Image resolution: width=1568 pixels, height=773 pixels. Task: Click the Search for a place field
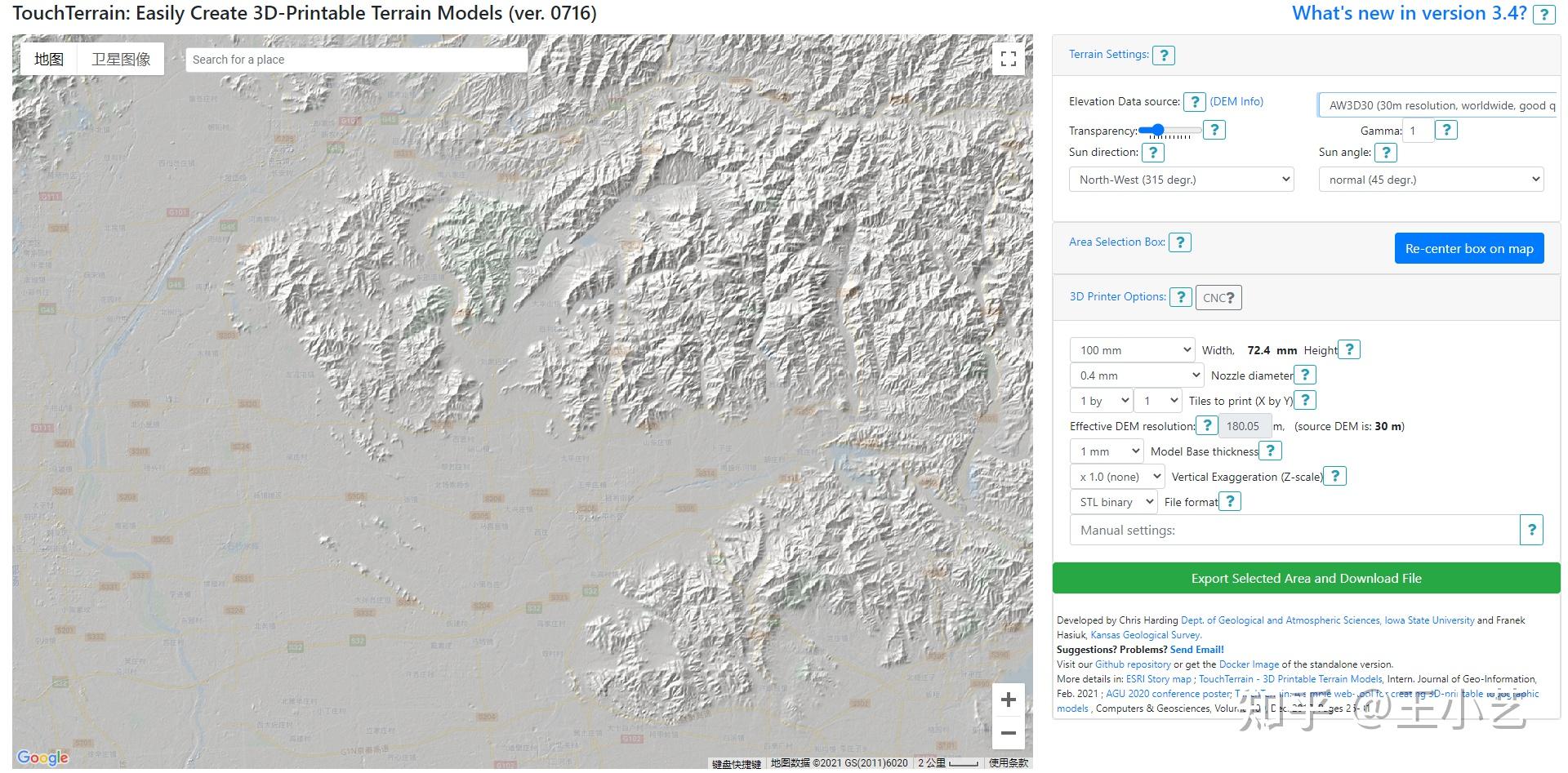tap(356, 60)
